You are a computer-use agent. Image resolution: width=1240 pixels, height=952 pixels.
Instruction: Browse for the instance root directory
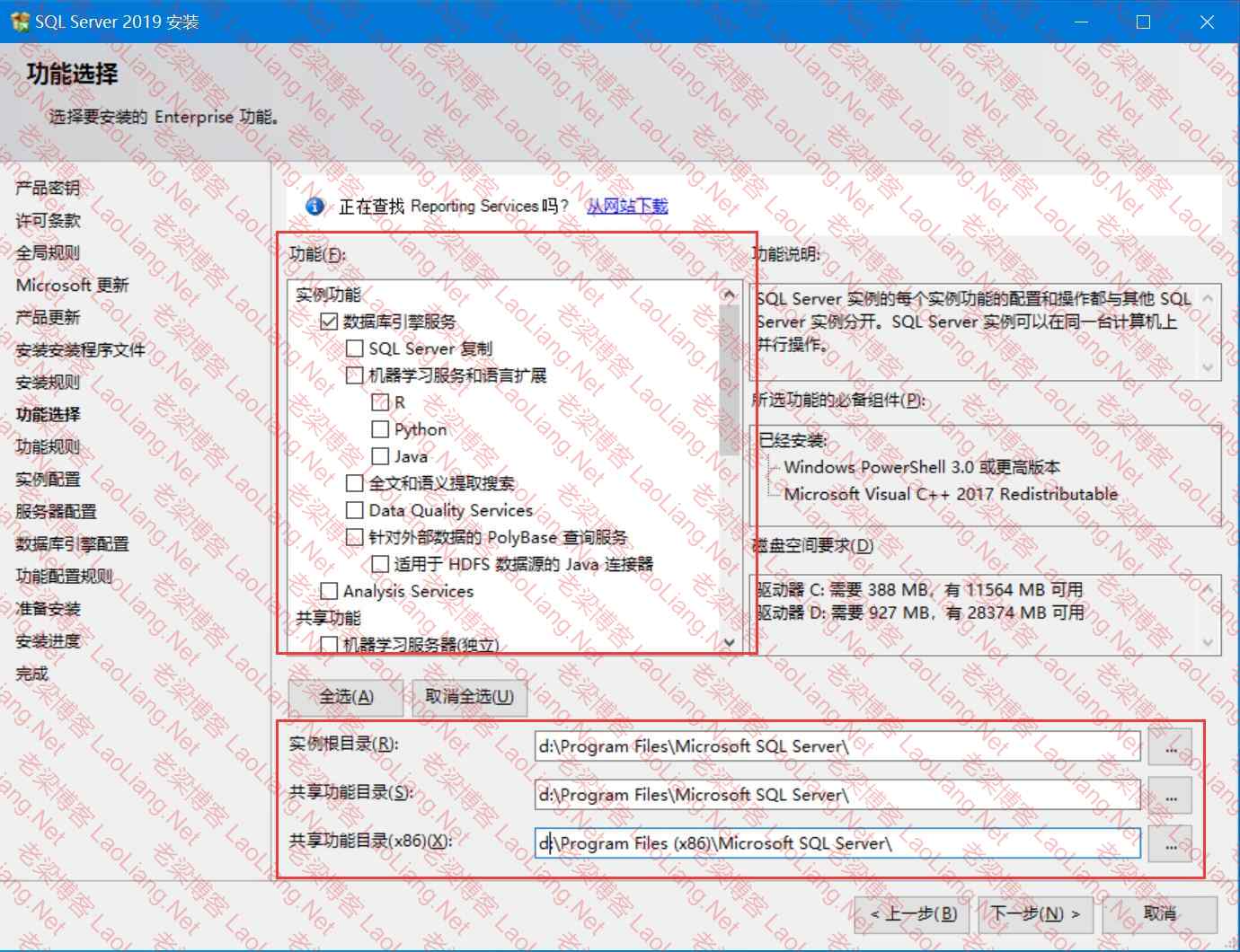click(1170, 747)
